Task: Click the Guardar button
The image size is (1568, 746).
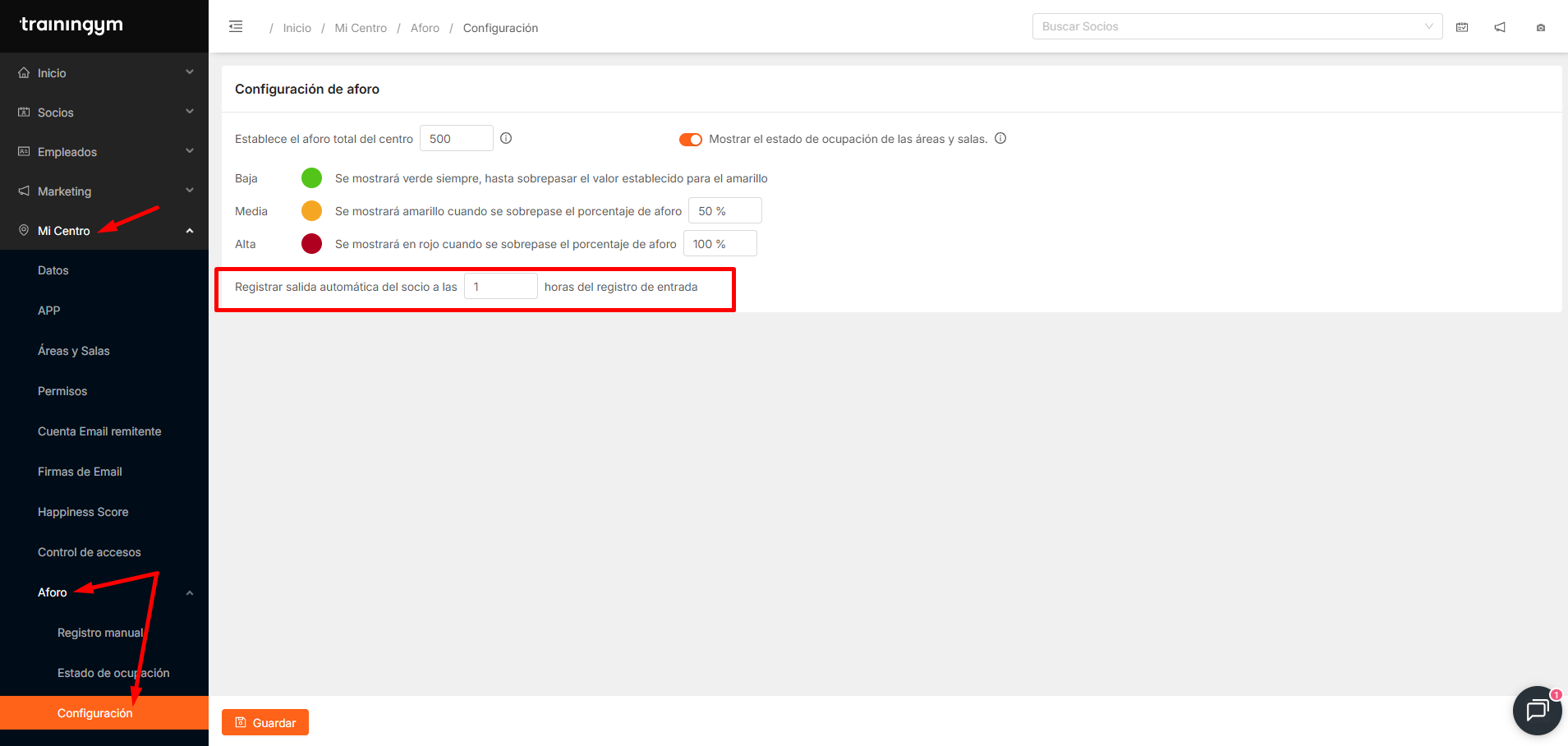Action: pos(265,723)
